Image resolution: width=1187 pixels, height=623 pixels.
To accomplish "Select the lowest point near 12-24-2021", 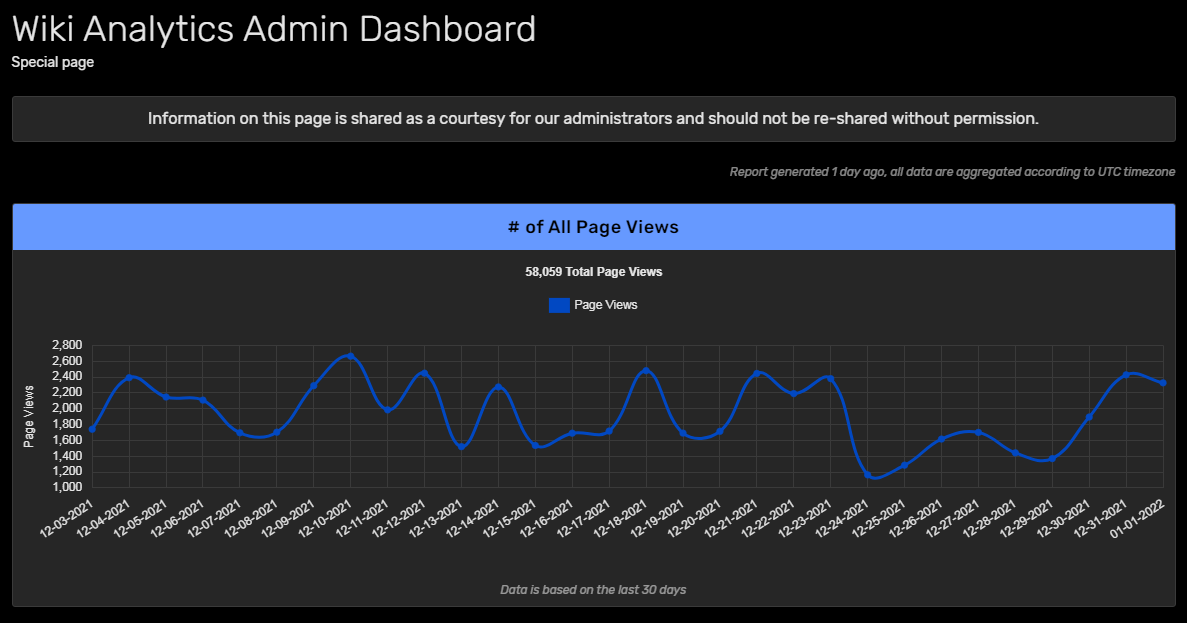I will [866, 478].
